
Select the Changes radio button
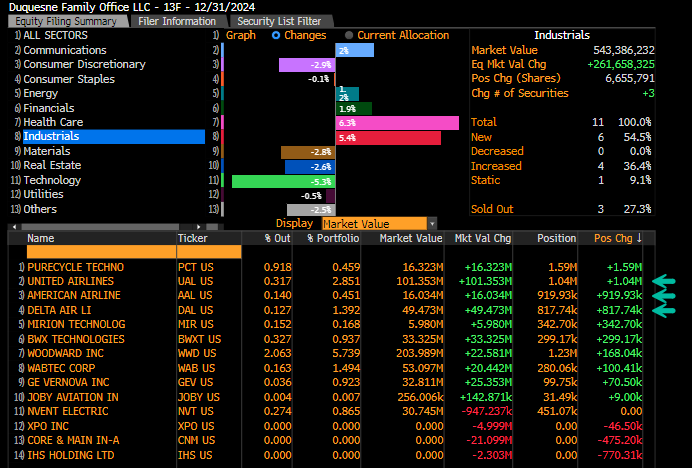pos(277,35)
